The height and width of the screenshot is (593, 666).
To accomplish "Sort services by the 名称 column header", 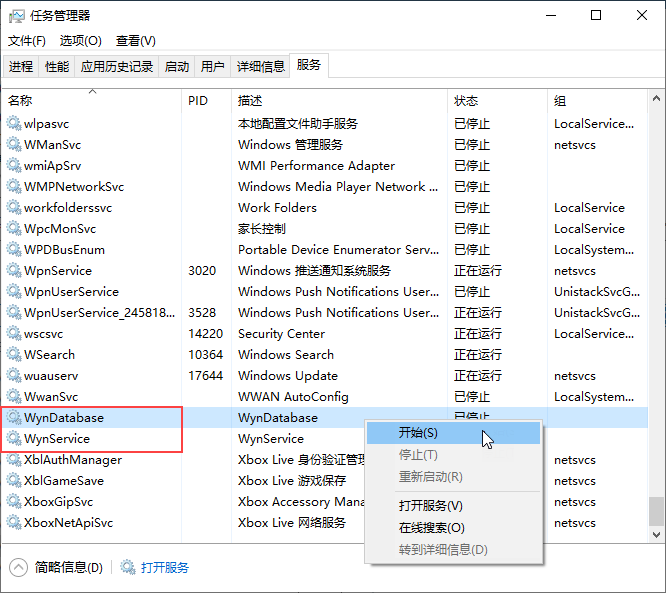I will tap(92, 101).
